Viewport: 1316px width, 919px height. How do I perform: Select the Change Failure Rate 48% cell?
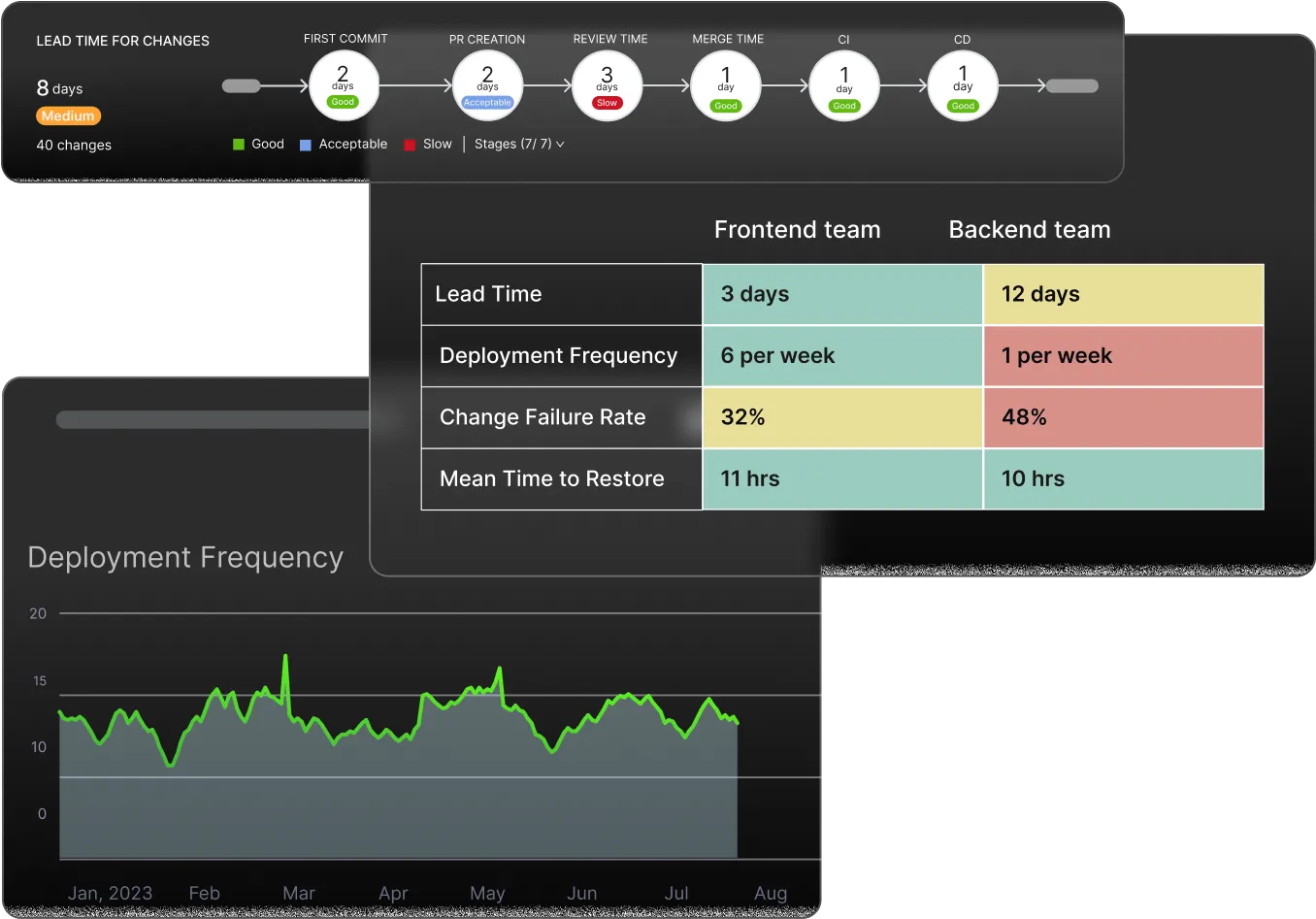point(1123,417)
